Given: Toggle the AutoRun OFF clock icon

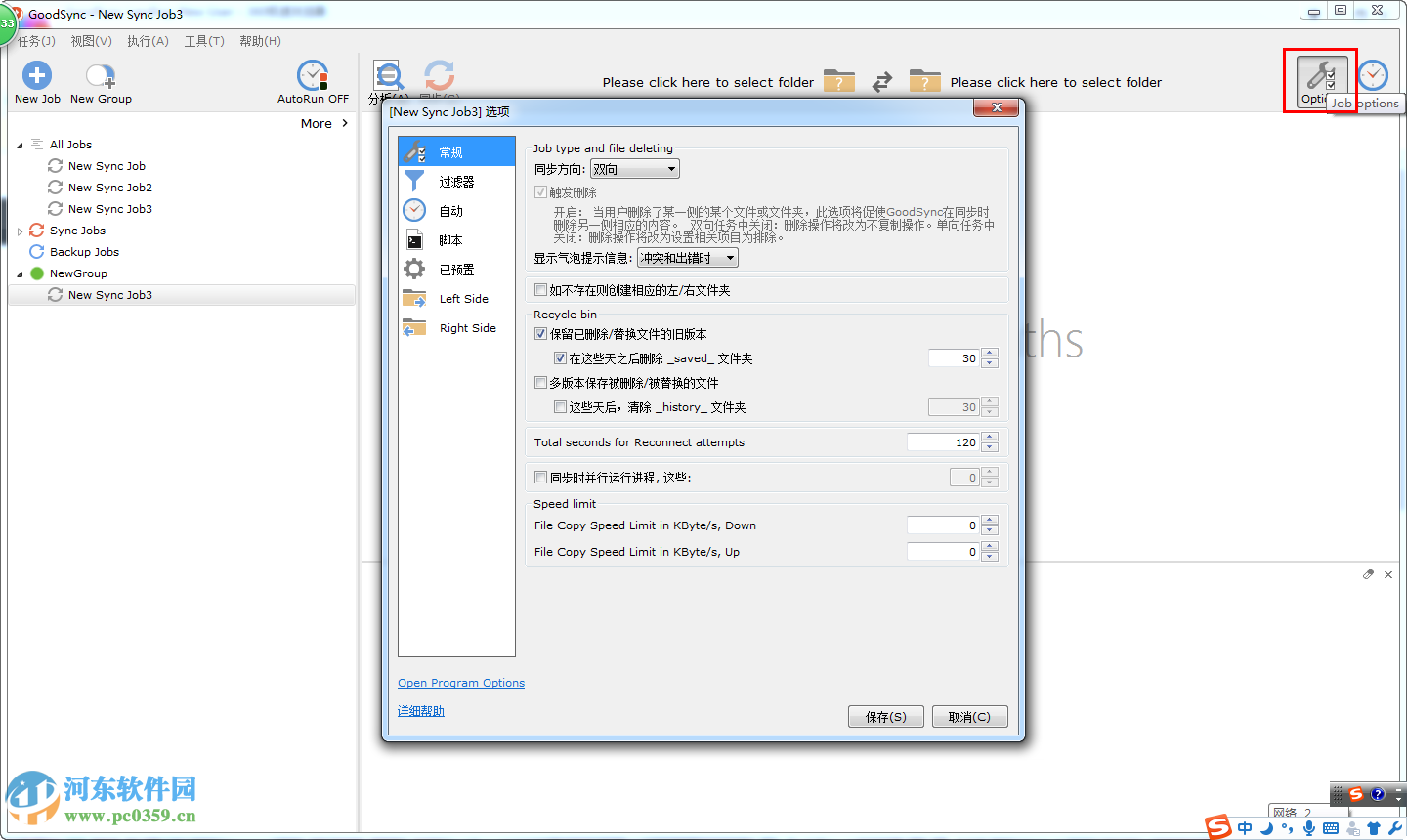Looking at the screenshot, I should pos(313,75).
